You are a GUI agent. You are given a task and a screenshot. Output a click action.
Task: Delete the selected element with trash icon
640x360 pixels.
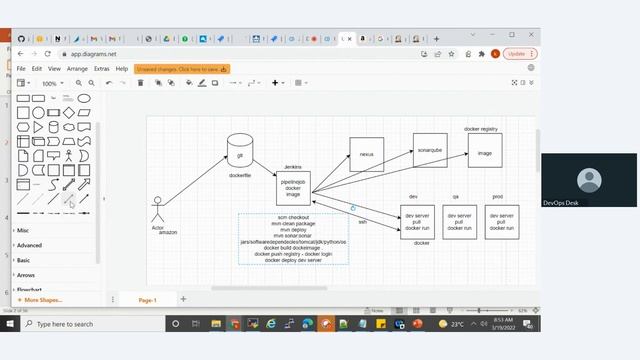click(140, 83)
